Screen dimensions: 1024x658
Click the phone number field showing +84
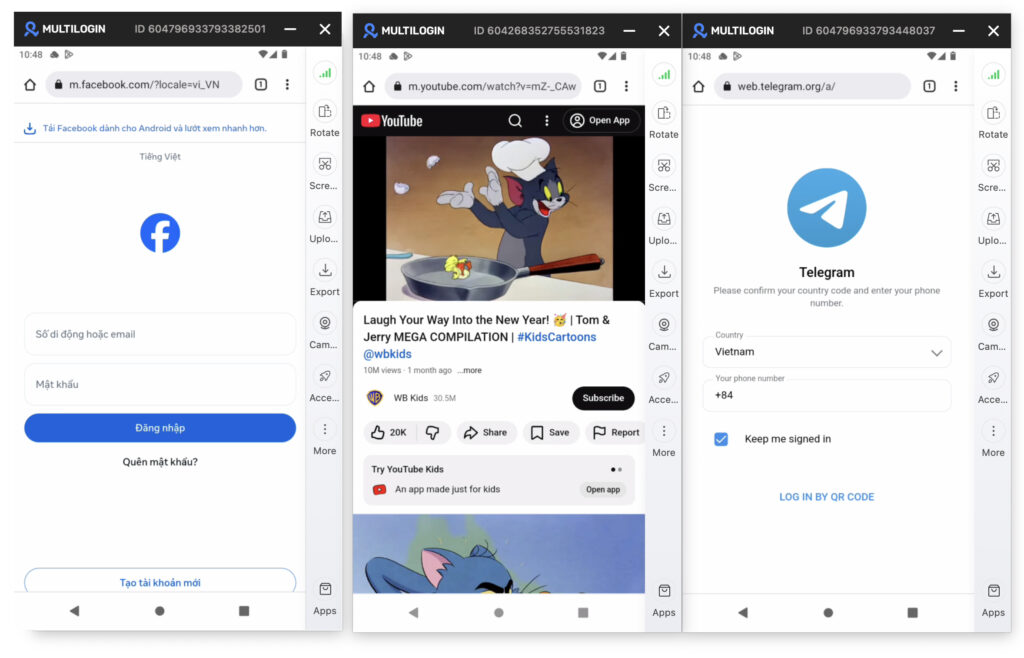pyautogui.click(x=826, y=395)
